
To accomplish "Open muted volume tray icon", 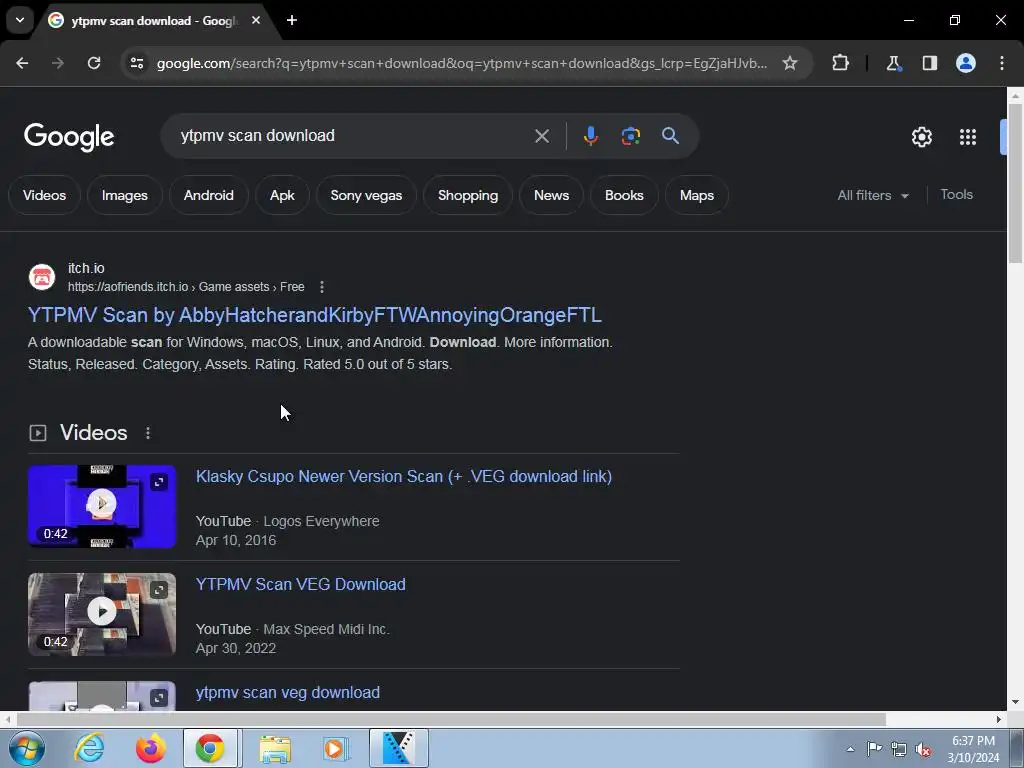I will click(x=923, y=749).
